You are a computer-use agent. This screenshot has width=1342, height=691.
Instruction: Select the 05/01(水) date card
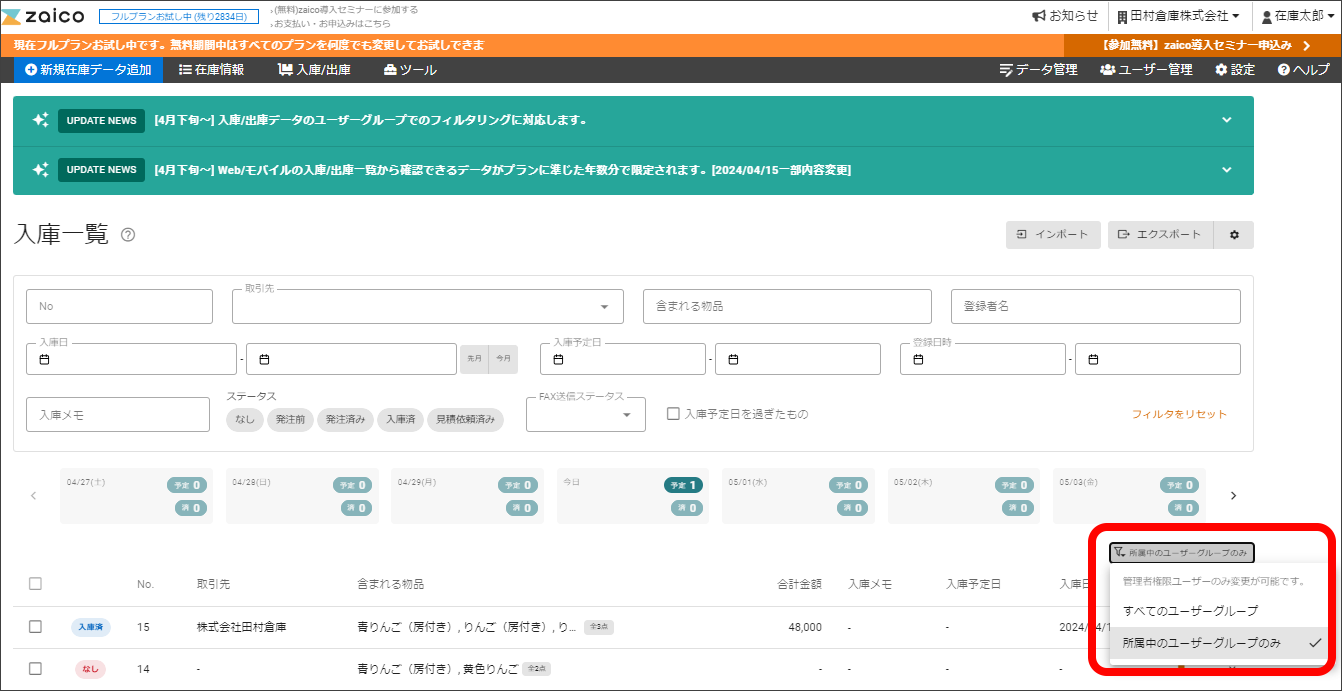click(798, 496)
